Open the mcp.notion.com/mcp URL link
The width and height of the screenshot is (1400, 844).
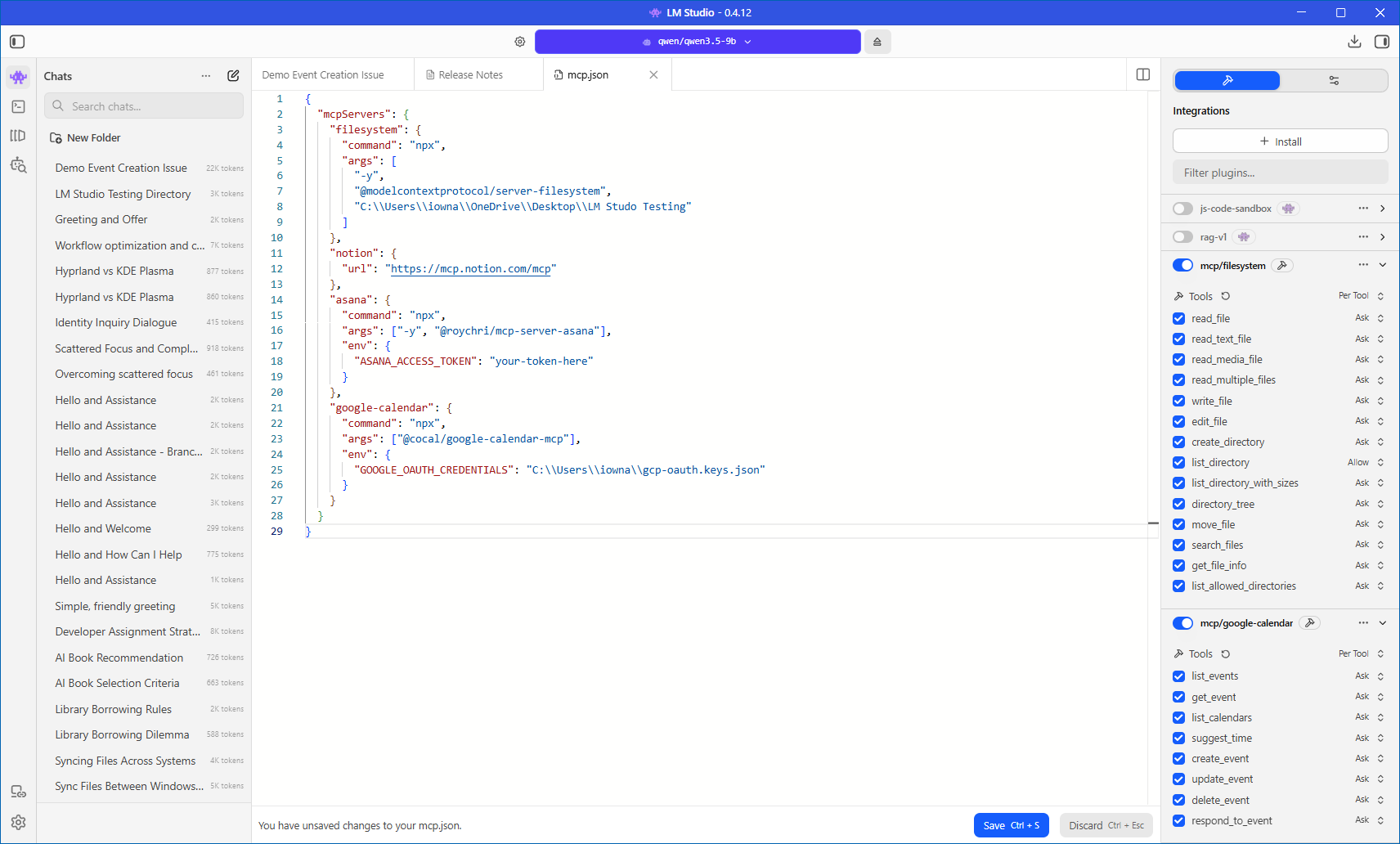(471, 268)
